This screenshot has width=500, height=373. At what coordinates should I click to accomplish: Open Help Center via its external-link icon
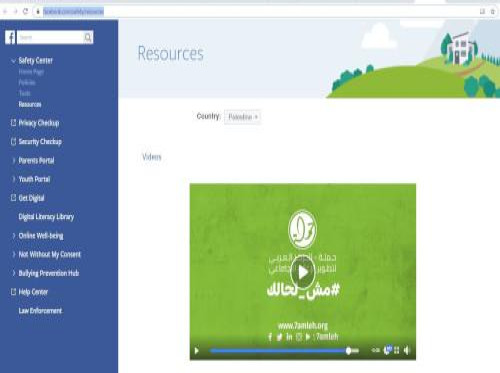[13, 292]
